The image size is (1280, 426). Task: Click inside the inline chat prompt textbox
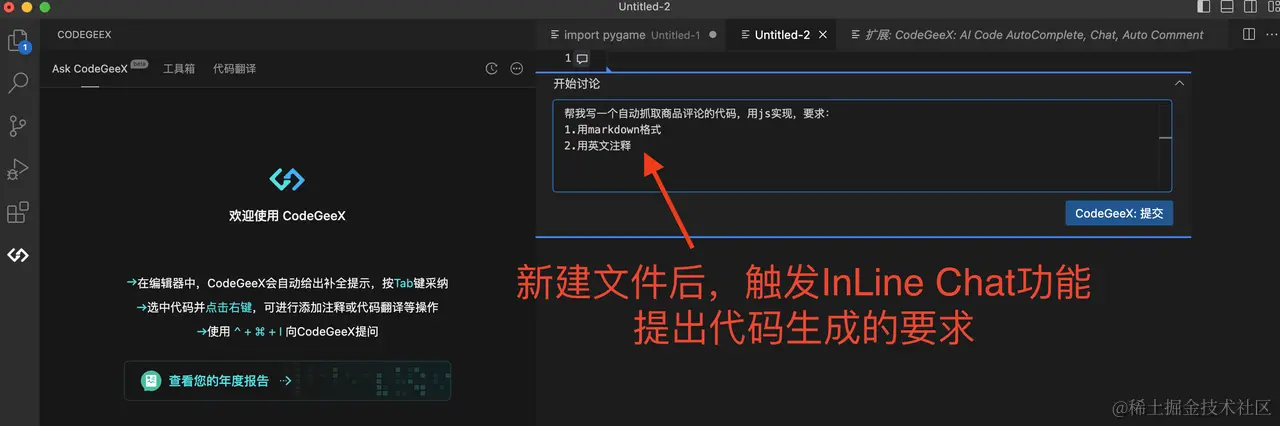pos(862,146)
